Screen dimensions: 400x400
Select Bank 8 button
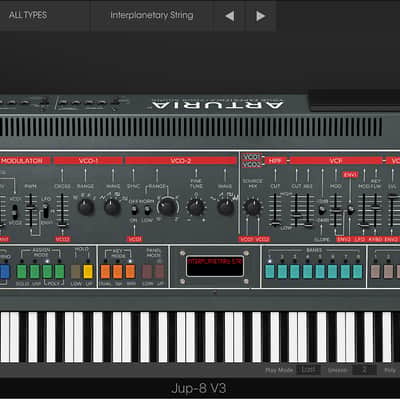(x=358, y=272)
